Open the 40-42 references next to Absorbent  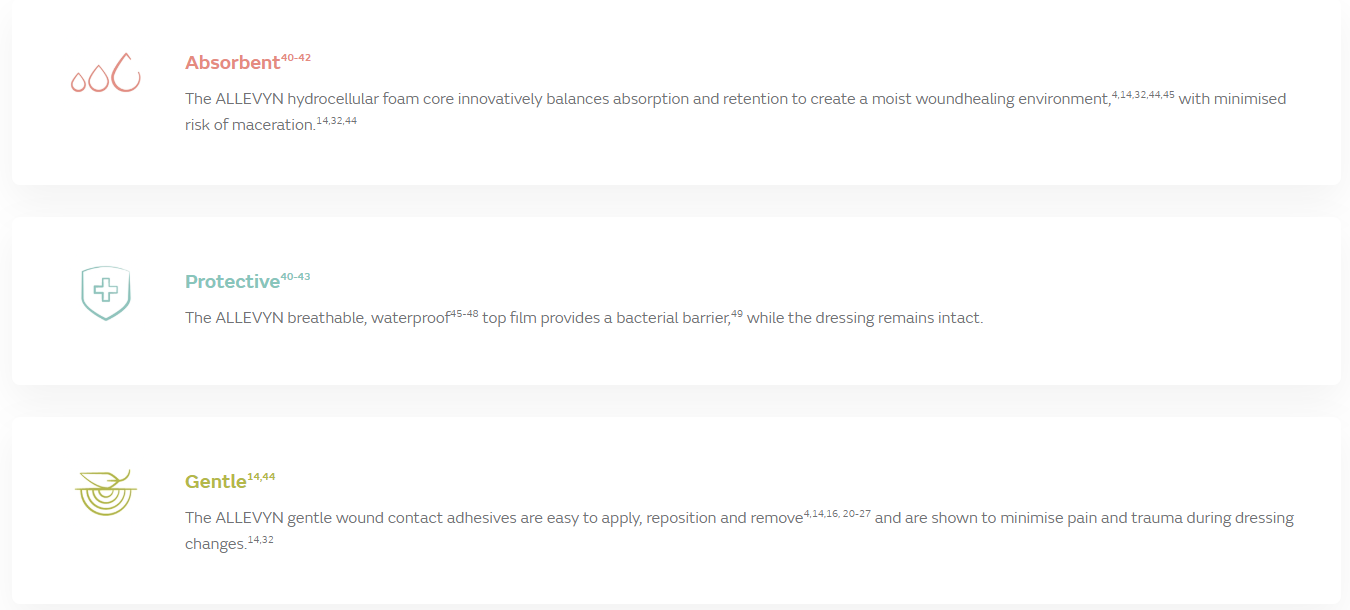point(296,58)
